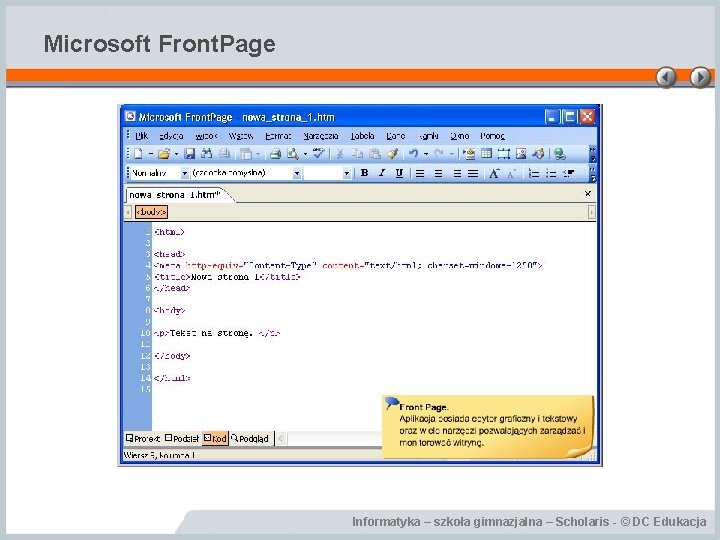Open the Format menu
This screenshot has width=720, height=540.
pos(278,136)
